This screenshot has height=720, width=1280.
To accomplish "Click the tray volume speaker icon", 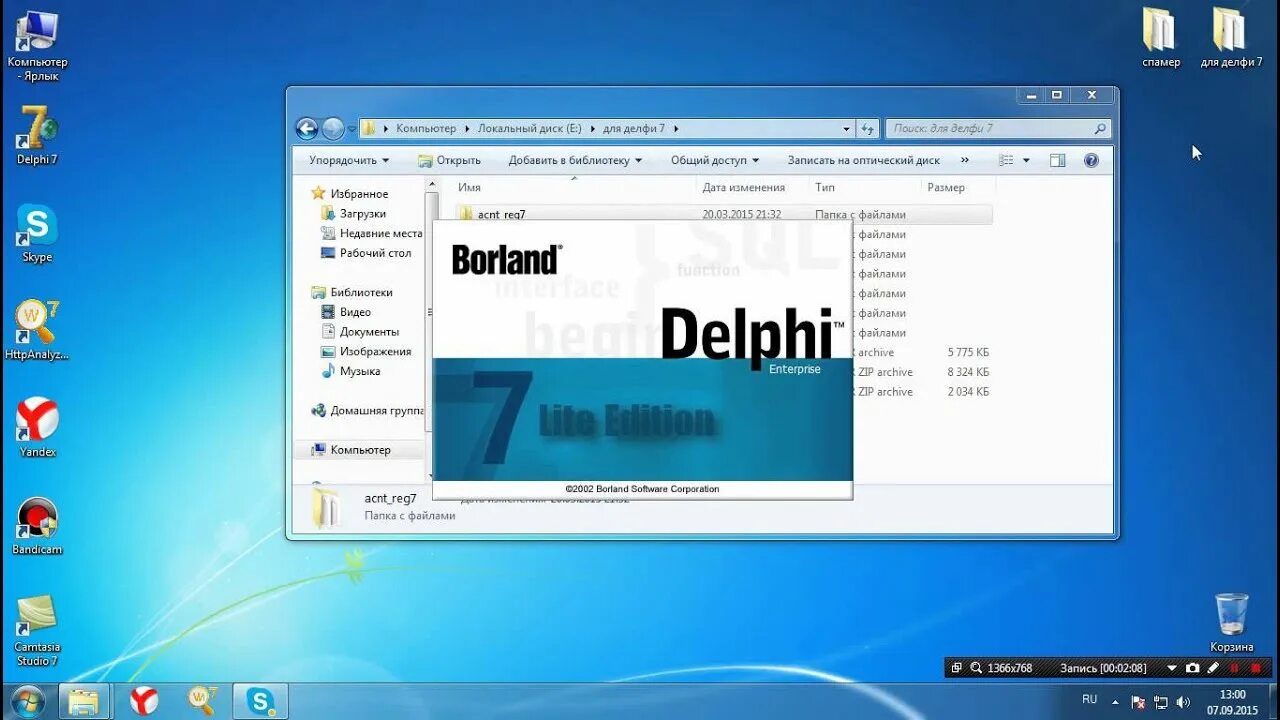I will click(1183, 702).
